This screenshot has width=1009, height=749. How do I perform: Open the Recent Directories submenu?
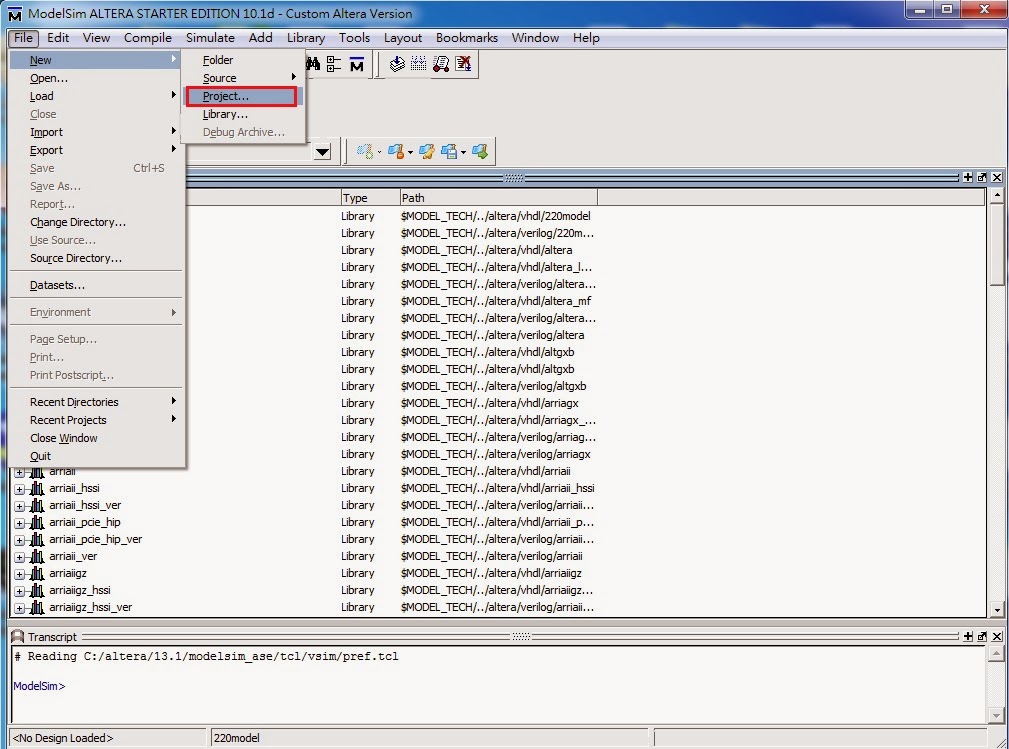click(x=97, y=402)
